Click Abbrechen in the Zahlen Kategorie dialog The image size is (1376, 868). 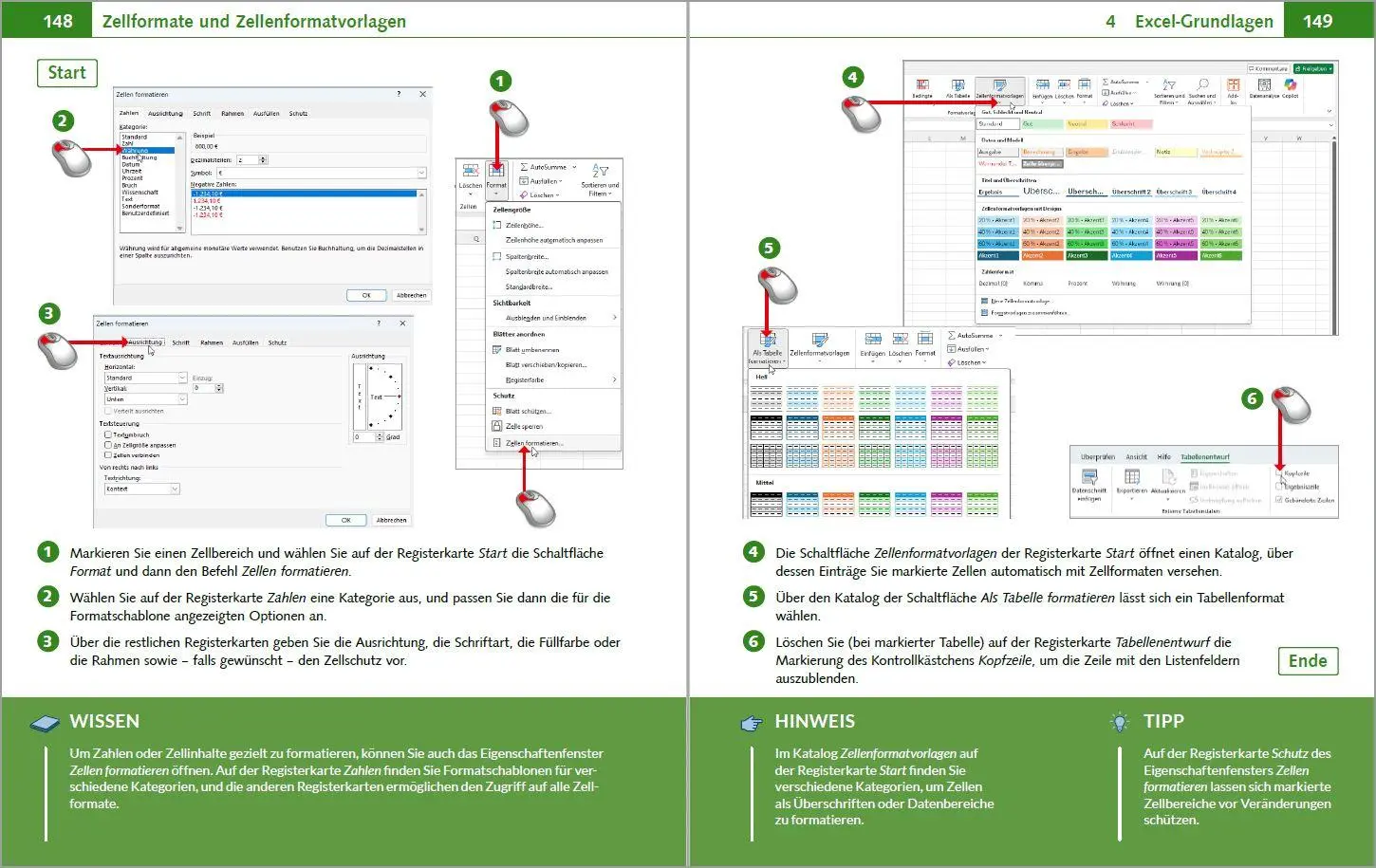pyautogui.click(x=411, y=295)
